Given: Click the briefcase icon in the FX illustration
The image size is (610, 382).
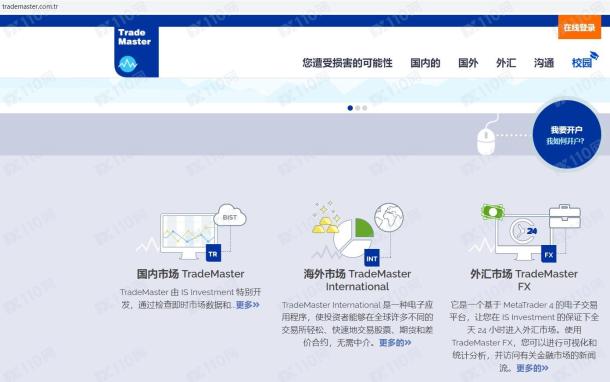Looking at the screenshot, I should click(565, 216).
